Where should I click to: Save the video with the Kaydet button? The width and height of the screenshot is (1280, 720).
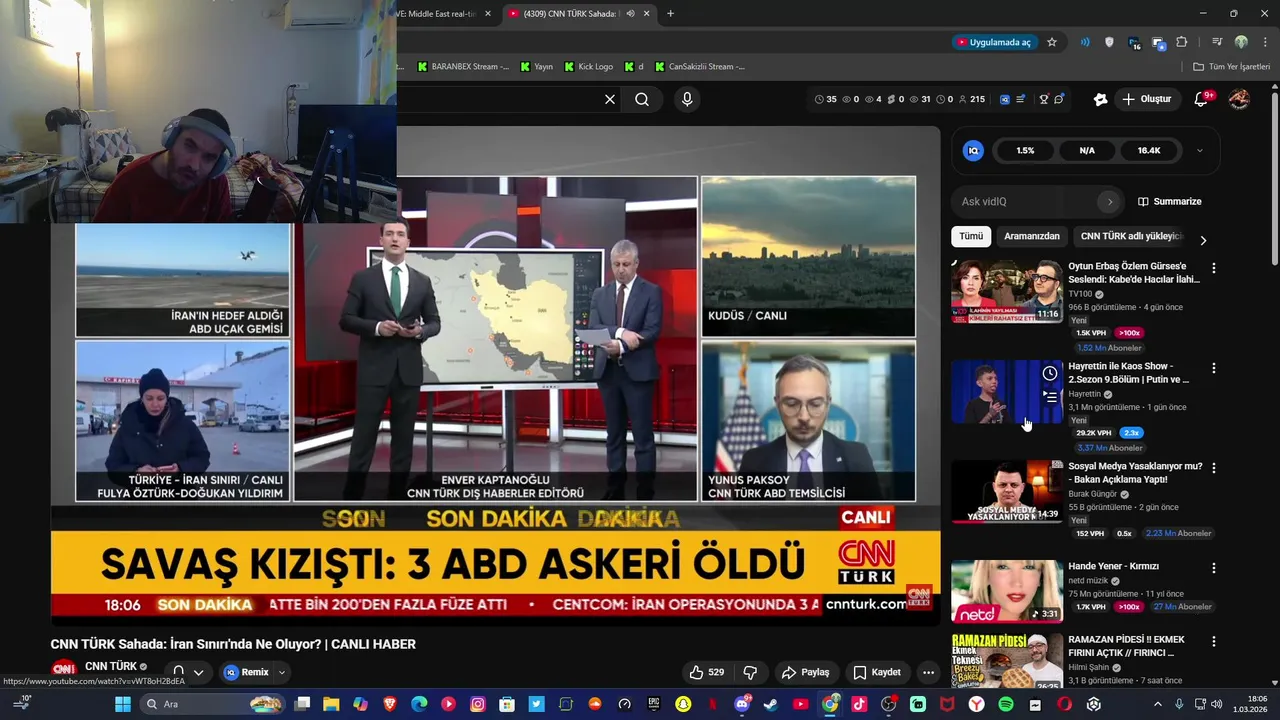click(x=877, y=672)
